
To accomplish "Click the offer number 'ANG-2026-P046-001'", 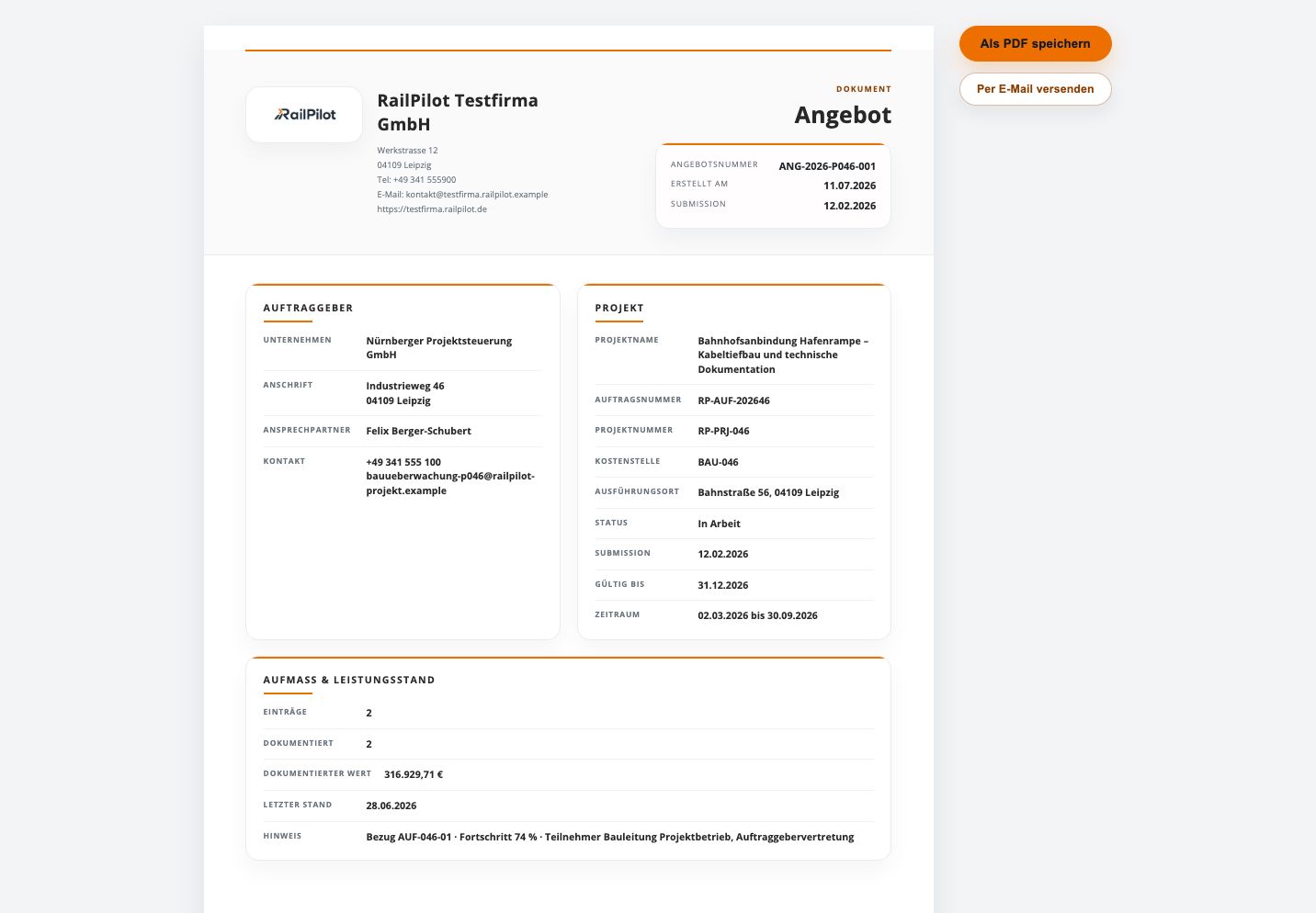I will click(x=827, y=166).
